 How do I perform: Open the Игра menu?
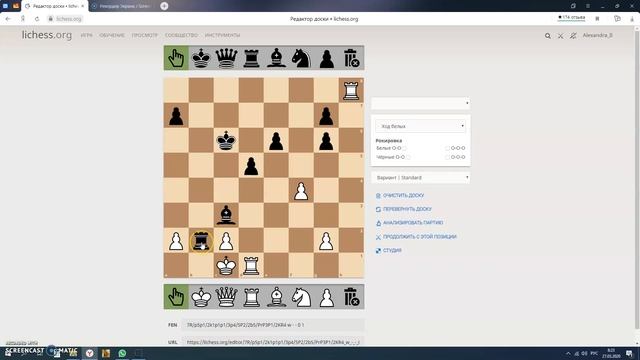click(86, 36)
